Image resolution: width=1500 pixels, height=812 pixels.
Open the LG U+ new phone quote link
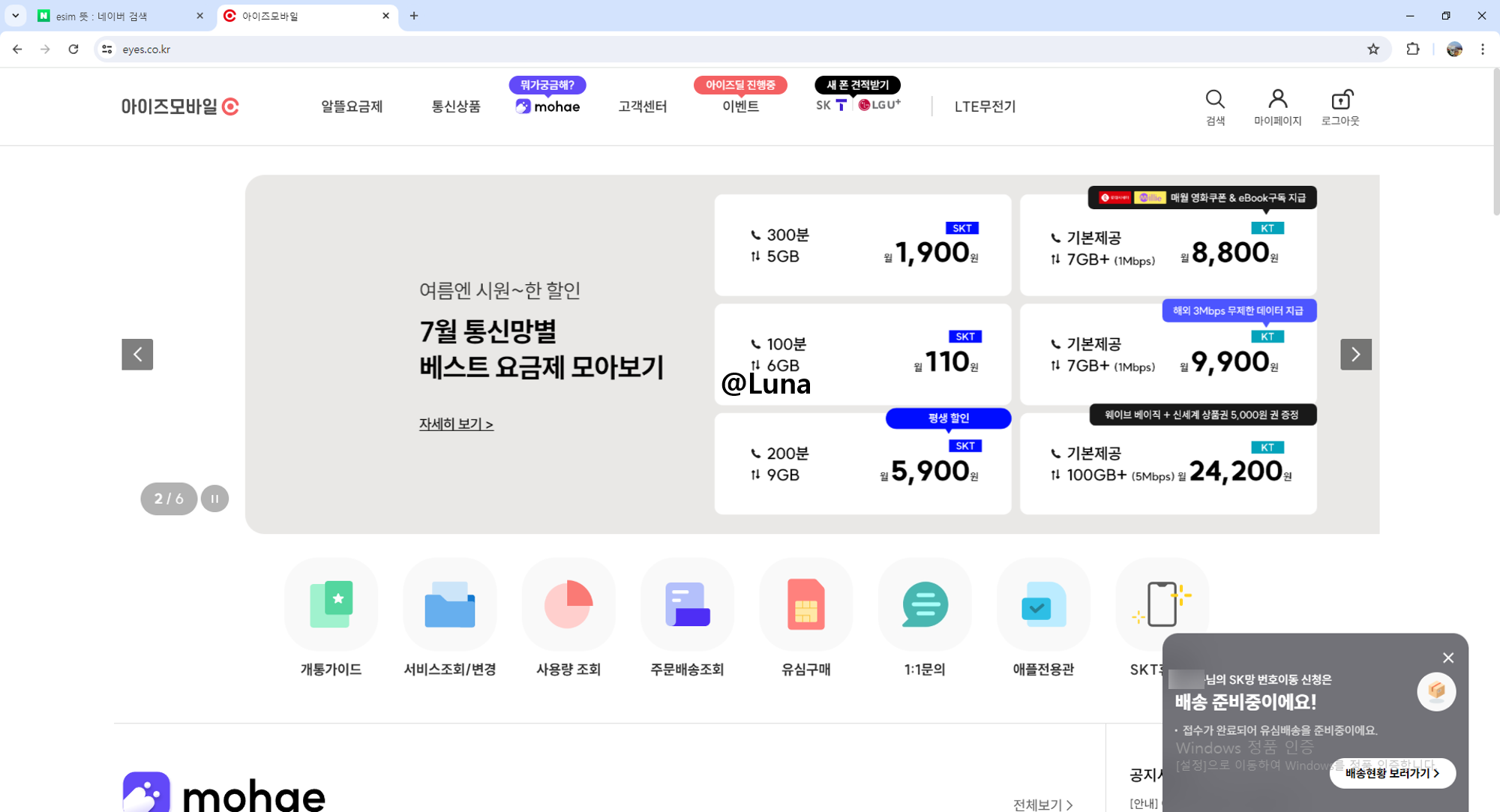879,105
